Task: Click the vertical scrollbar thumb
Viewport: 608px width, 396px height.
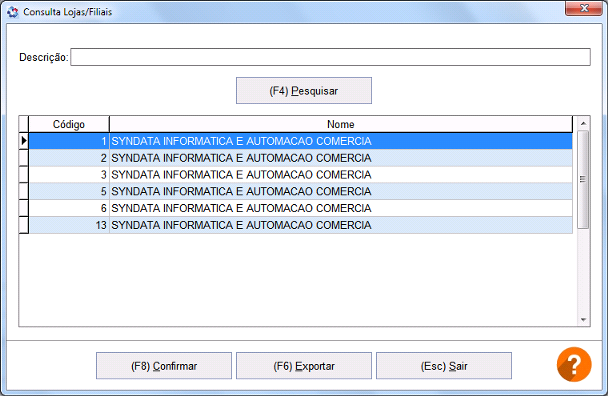Action: [583, 179]
